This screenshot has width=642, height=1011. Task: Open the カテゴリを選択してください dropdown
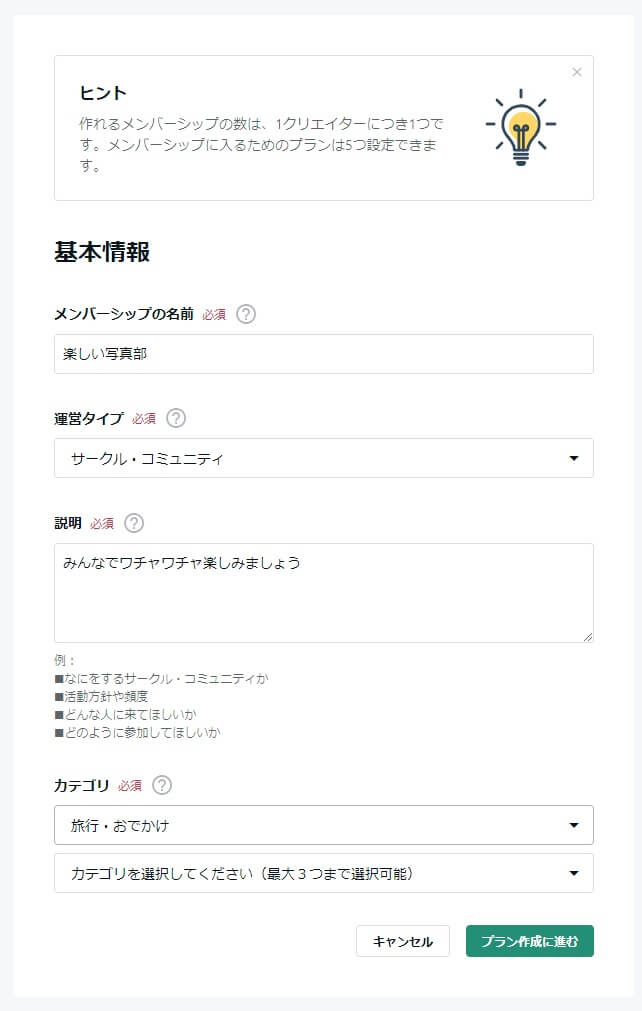pos(324,874)
